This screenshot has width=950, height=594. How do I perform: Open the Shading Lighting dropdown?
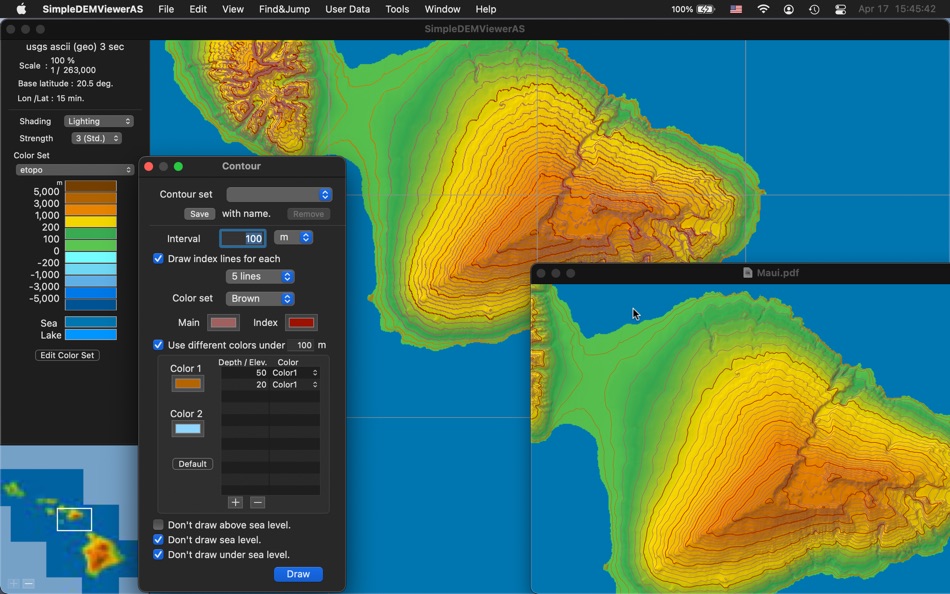point(98,121)
